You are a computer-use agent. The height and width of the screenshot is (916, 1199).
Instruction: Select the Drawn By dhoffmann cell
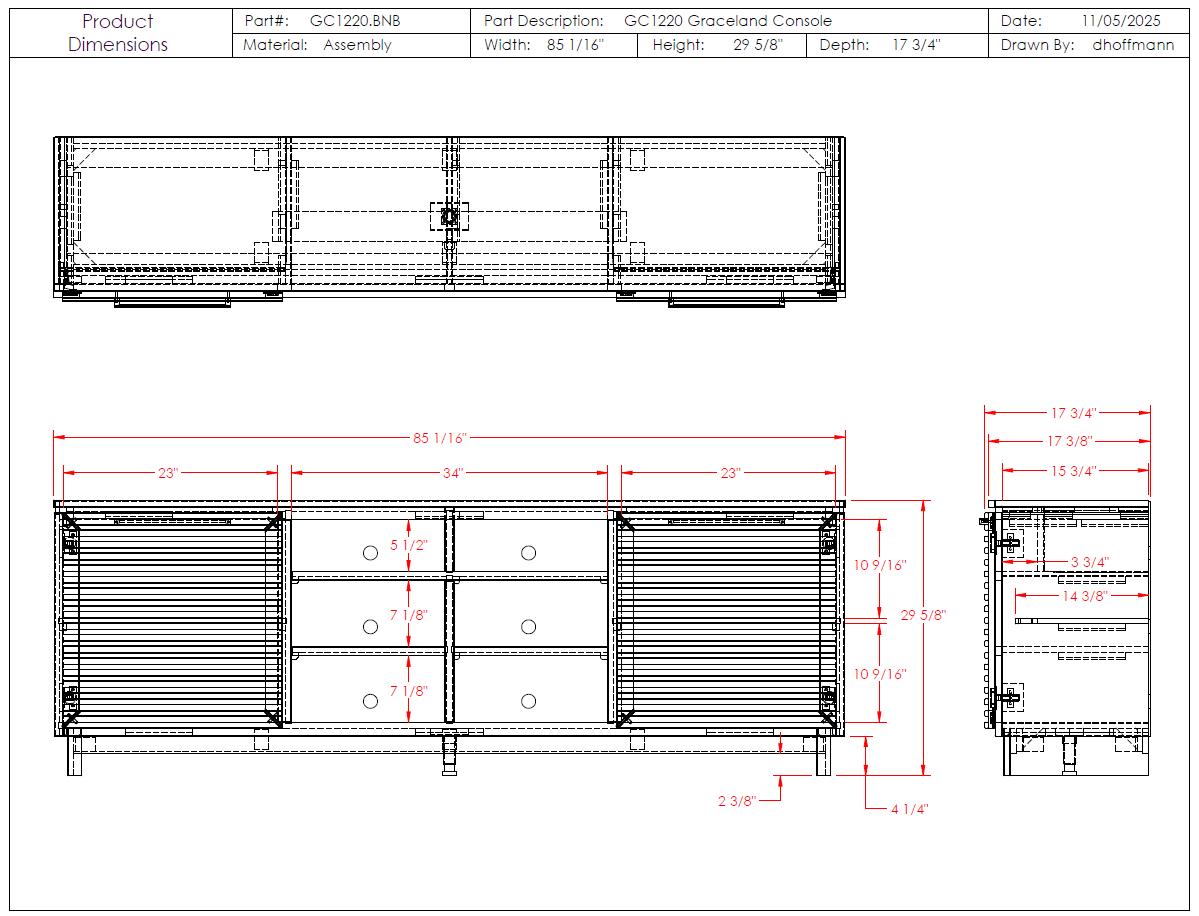(x=1086, y=45)
